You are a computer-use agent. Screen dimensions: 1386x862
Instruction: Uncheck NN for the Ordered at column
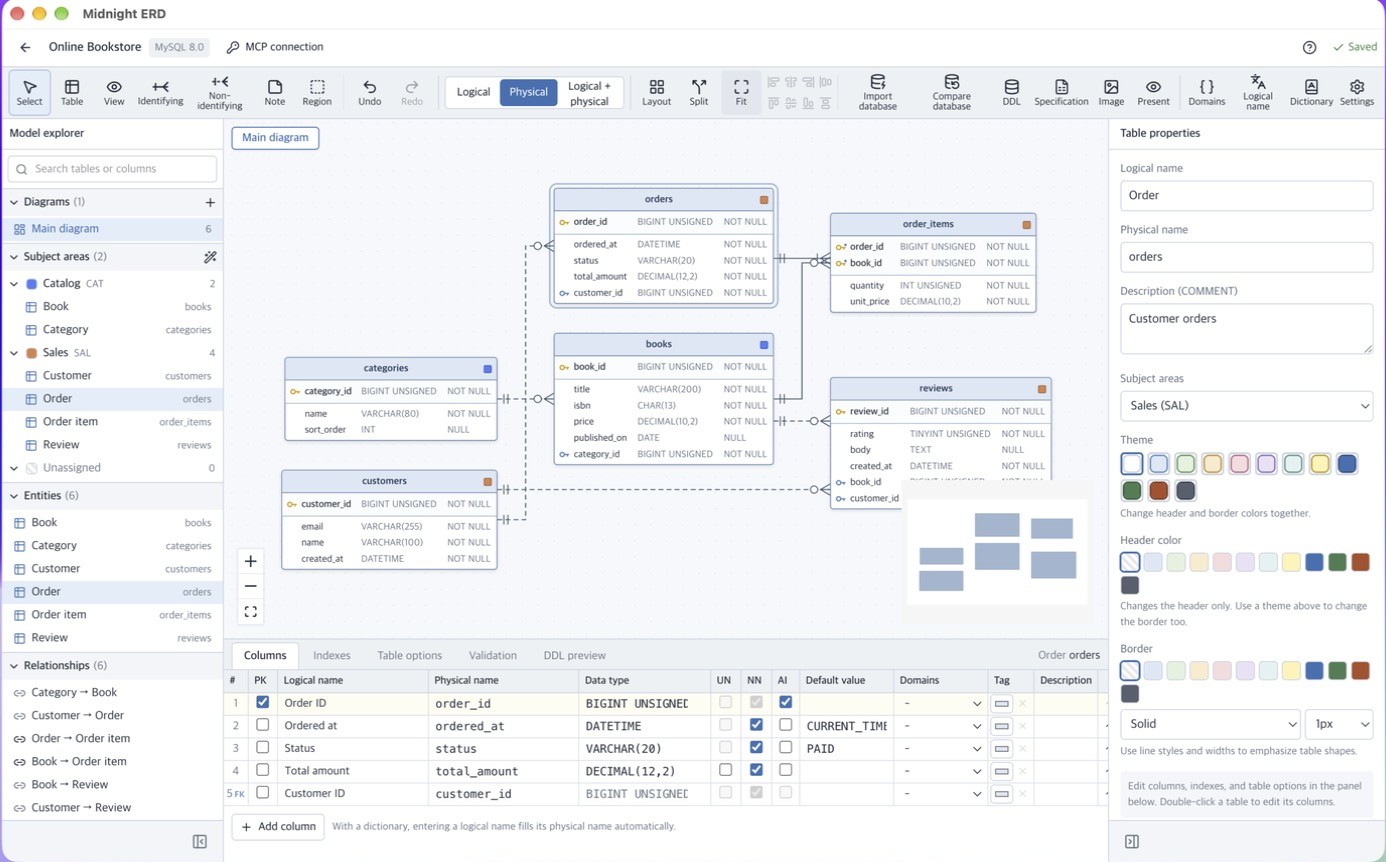point(756,725)
